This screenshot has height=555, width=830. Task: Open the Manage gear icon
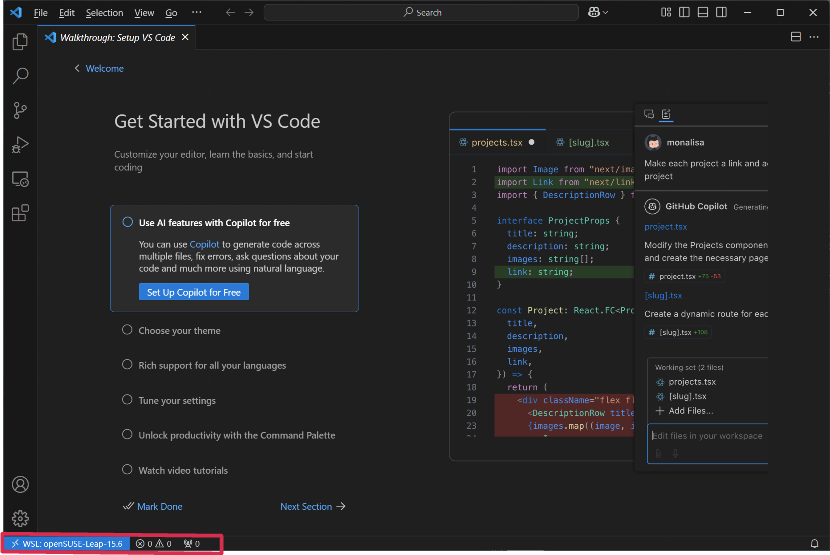pos(20,518)
